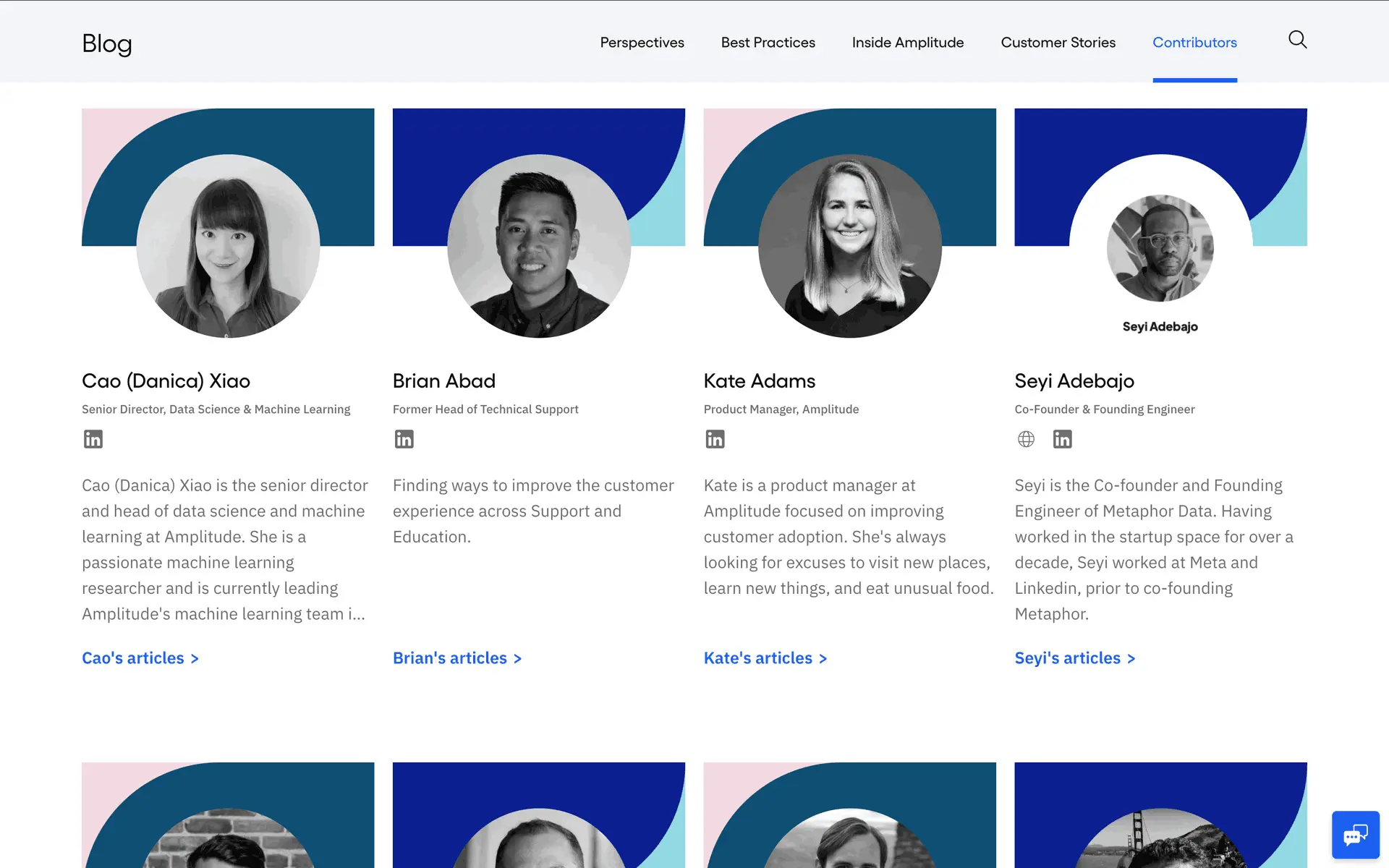View Brian's articles link
This screenshot has height=868, width=1389.
(456, 658)
